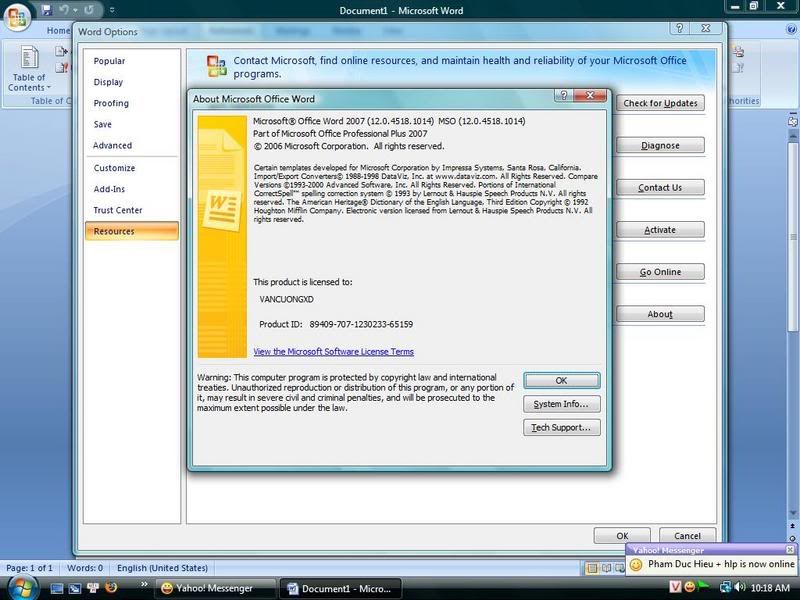The height and width of the screenshot is (600, 800).
Task: Expand the Undo history dropdown arrow
Action: coord(76,10)
